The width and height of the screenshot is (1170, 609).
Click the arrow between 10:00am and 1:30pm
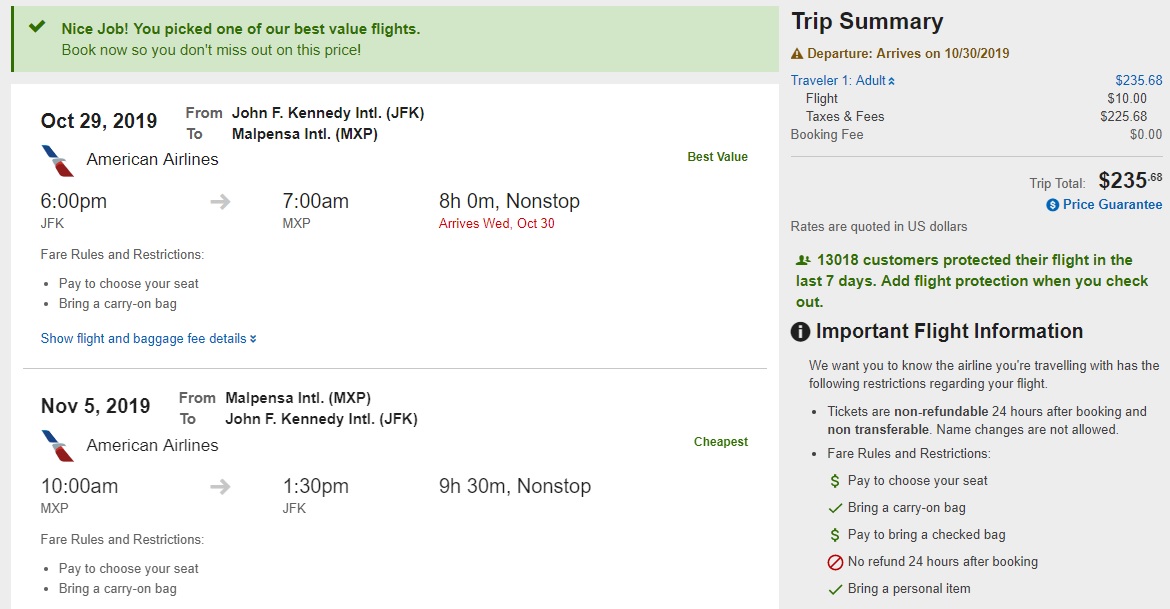pos(221,487)
